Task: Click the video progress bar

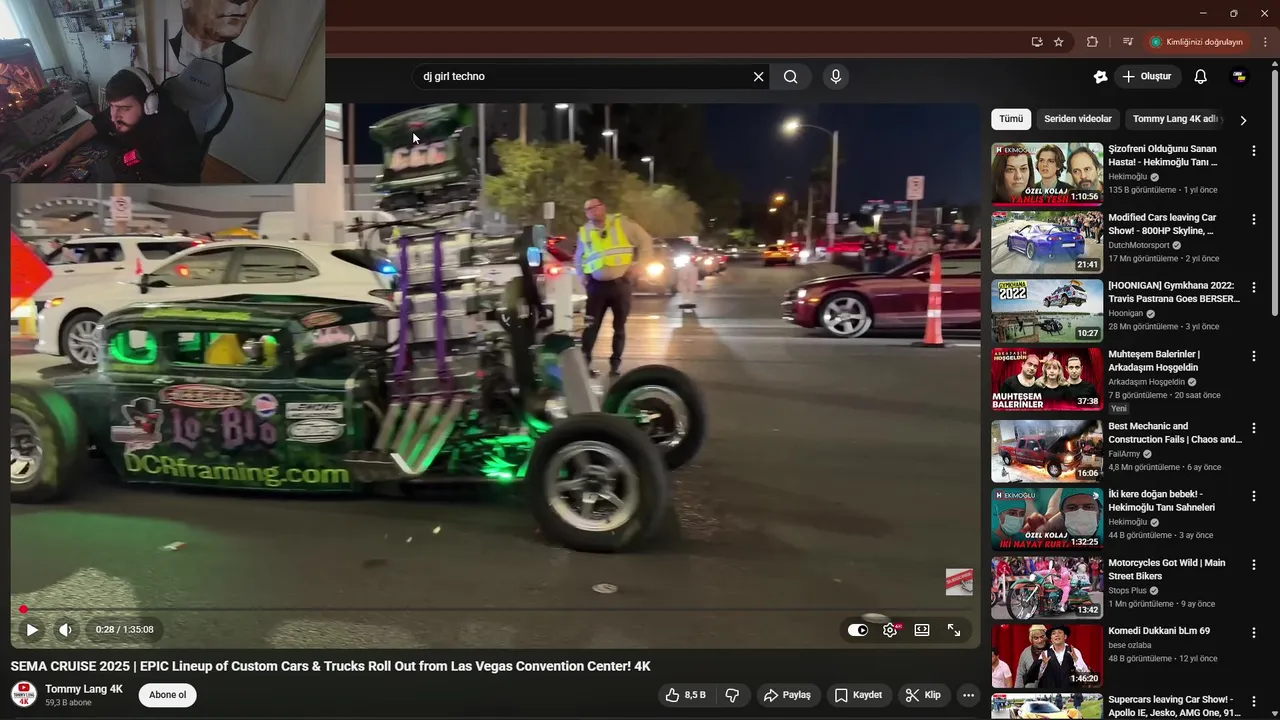Action: pyautogui.click(x=496, y=609)
